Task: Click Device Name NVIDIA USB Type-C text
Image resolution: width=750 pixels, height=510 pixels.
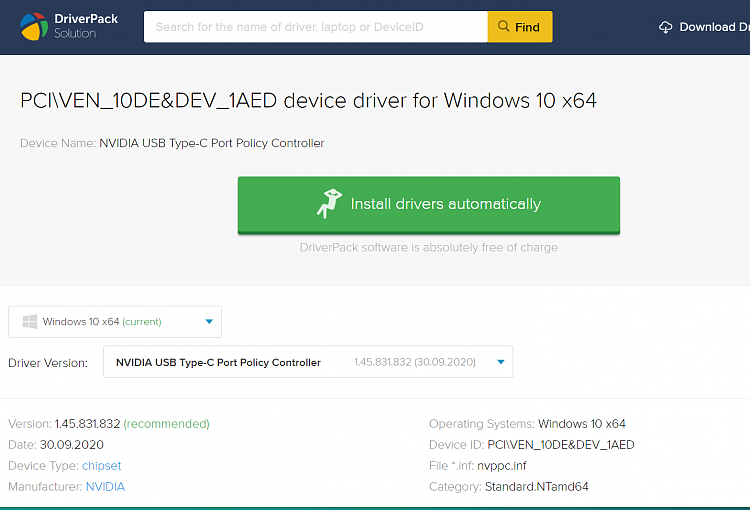Action: click(x=211, y=143)
